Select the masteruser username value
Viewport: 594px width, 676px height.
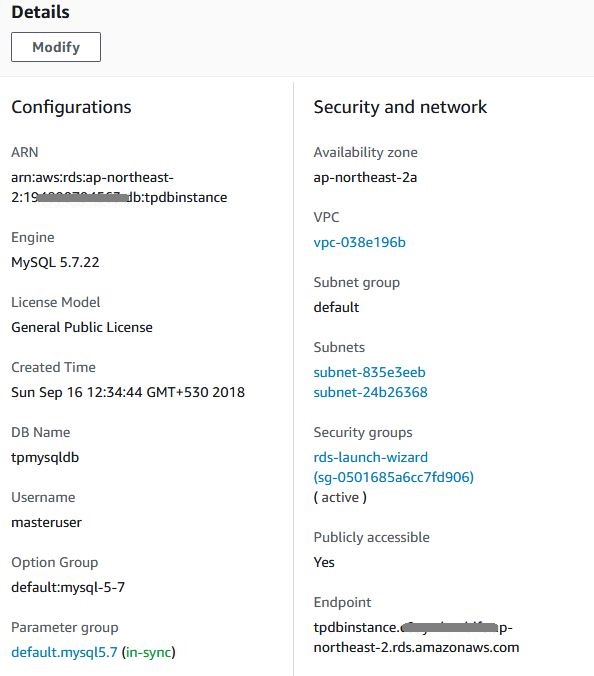click(47, 523)
